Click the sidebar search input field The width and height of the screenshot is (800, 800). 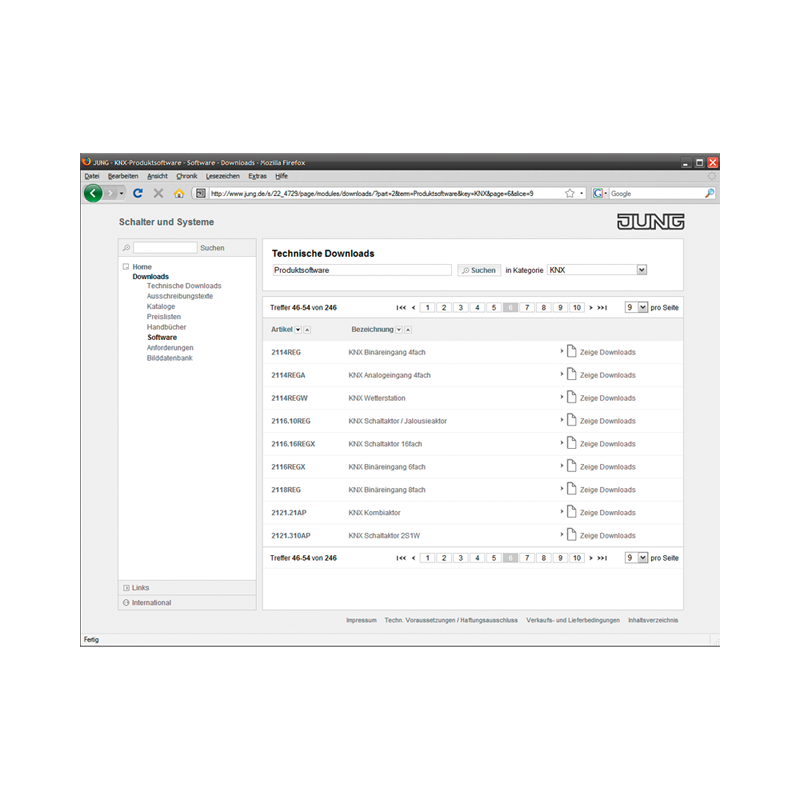click(x=165, y=247)
